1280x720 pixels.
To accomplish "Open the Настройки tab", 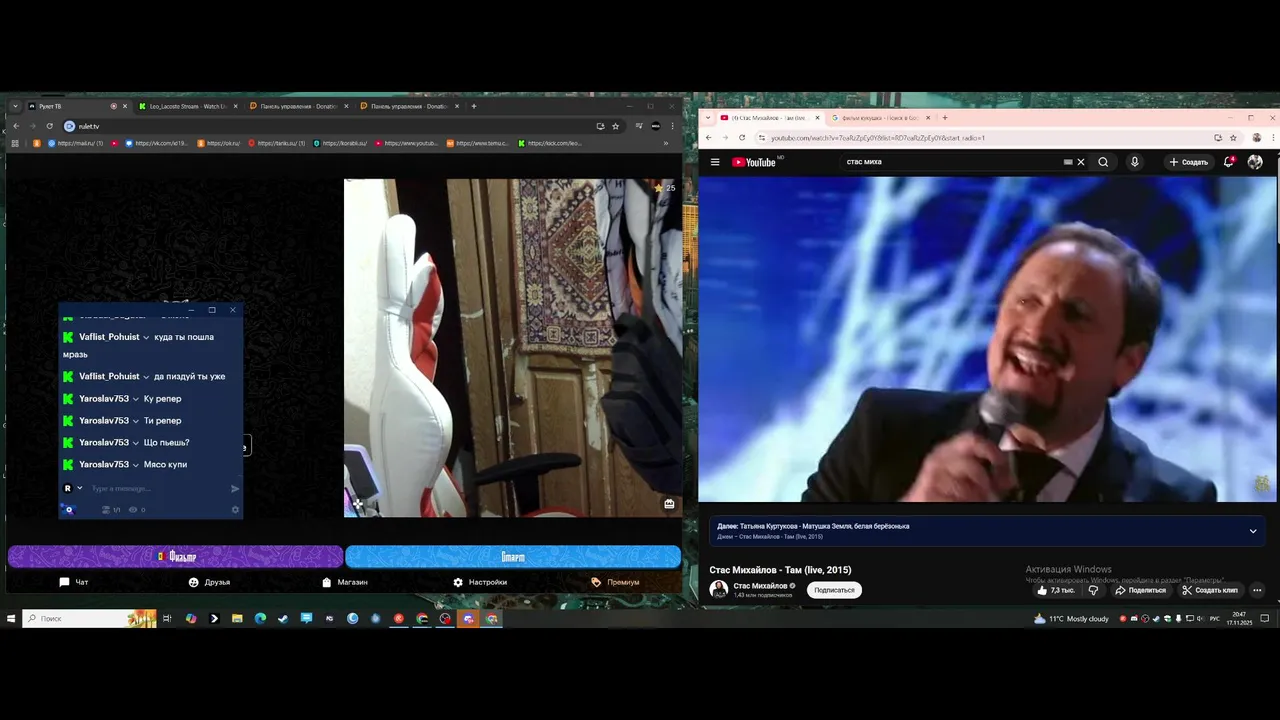I will pyautogui.click(x=480, y=582).
